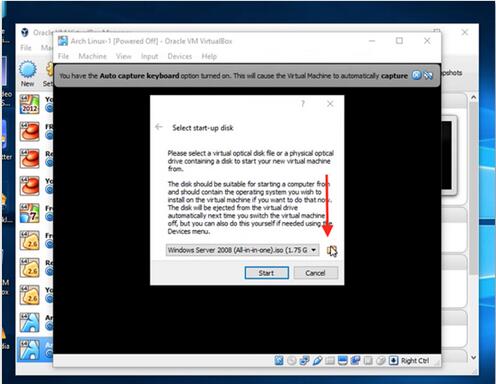The width and height of the screenshot is (496, 384).
Task: Select the 2012 VM icon in the Manager list
Action: pyautogui.click(x=29, y=104)
